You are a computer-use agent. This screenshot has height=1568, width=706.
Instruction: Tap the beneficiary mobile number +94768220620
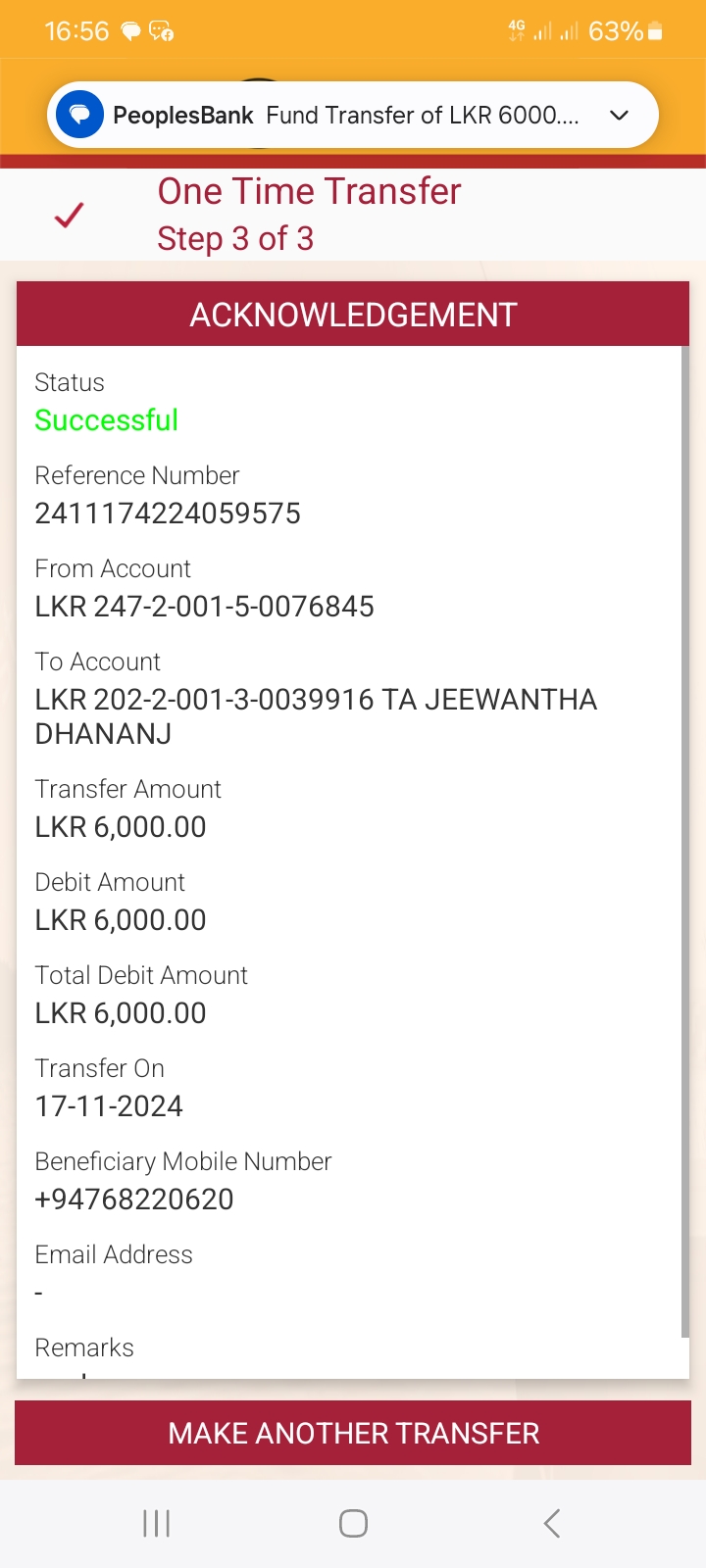coord(134,1200)
